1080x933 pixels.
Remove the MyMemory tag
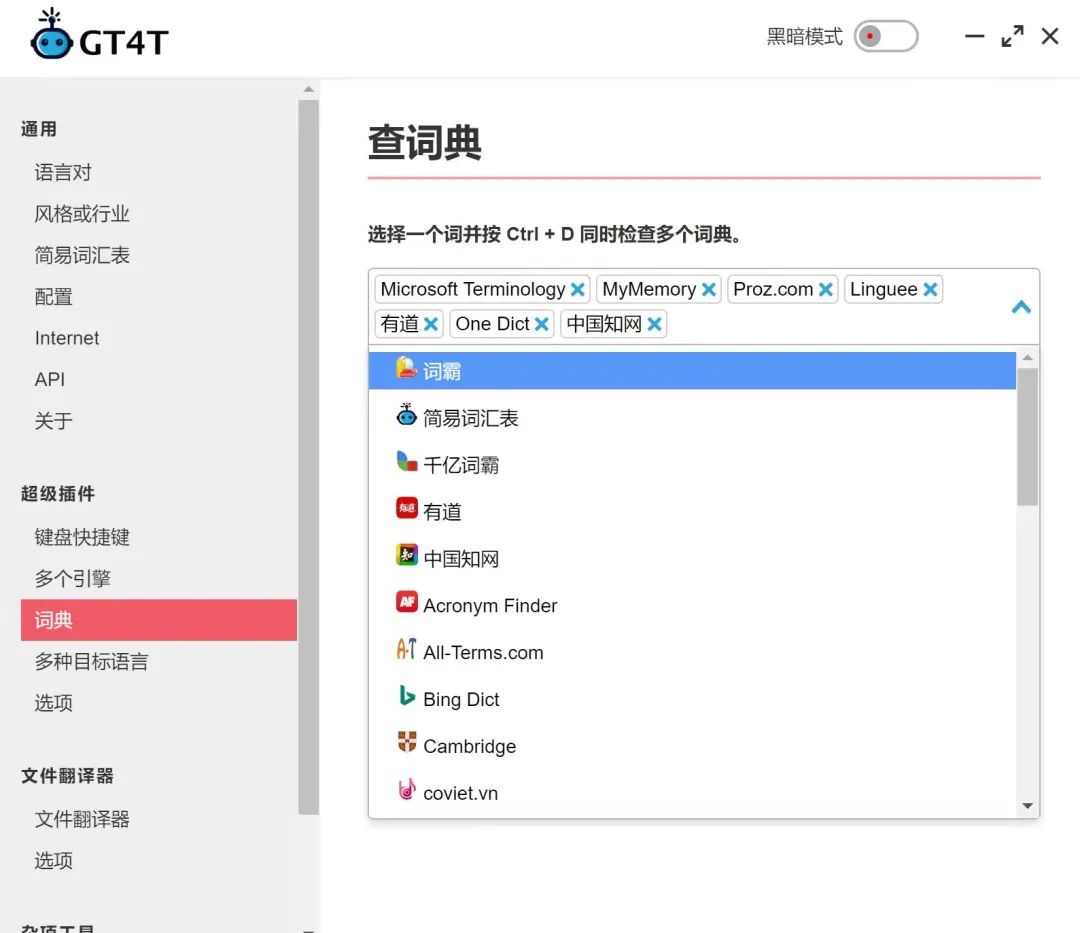pyautogui.click(x=708, y=290)
